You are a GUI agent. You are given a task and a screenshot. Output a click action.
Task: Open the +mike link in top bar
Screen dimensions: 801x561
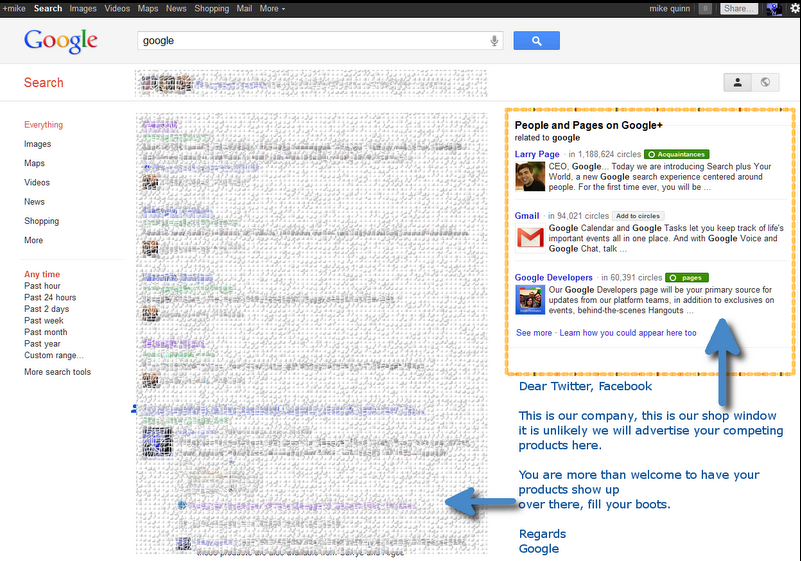click(14, 9)
